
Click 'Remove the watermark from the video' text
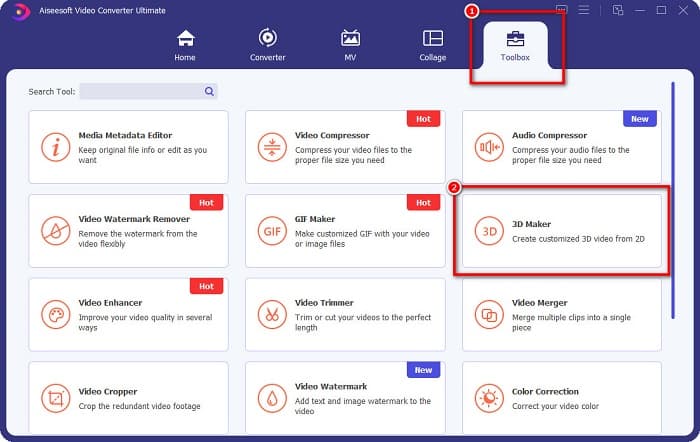point(138,238)
